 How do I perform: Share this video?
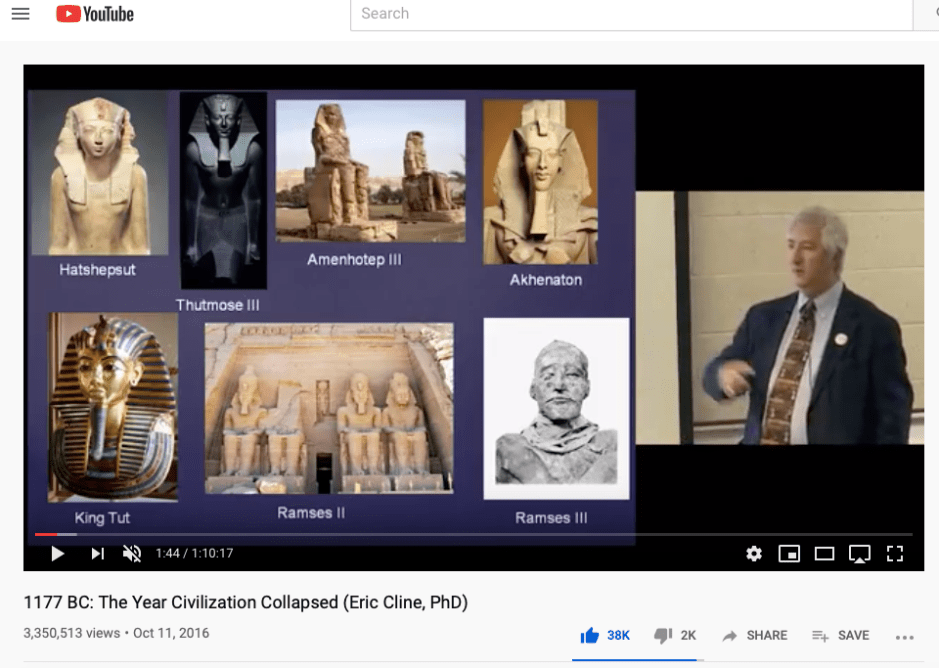tap(755, 635)
